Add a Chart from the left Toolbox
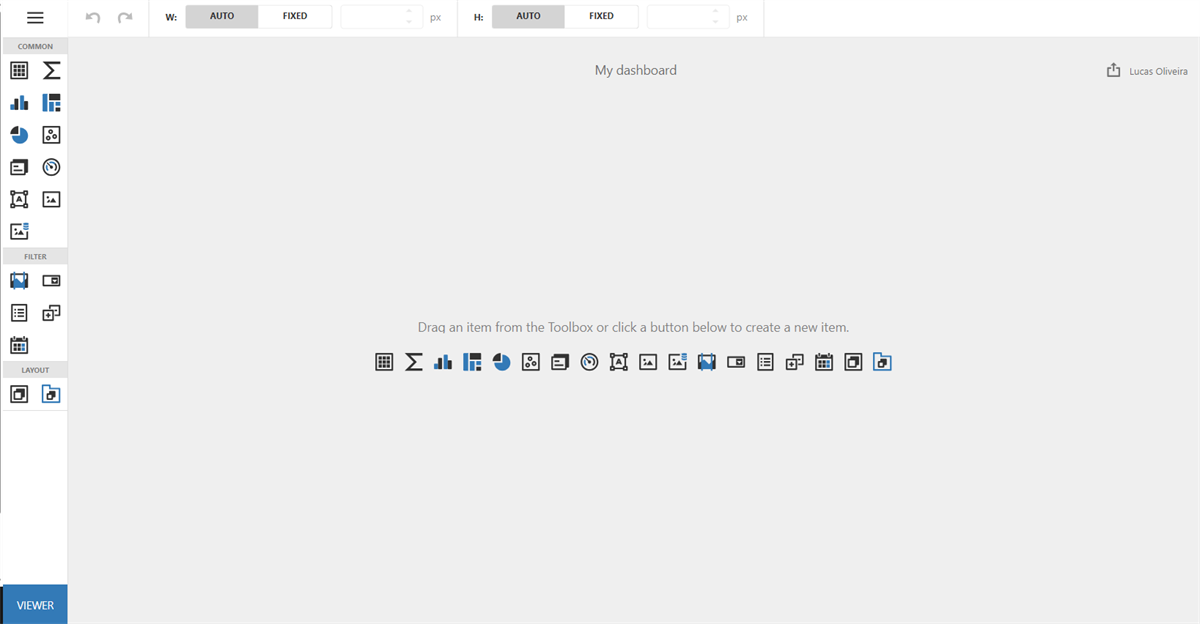Image resolution: width=1200 pixels, height=624 pixels. (x=19, y=102)
